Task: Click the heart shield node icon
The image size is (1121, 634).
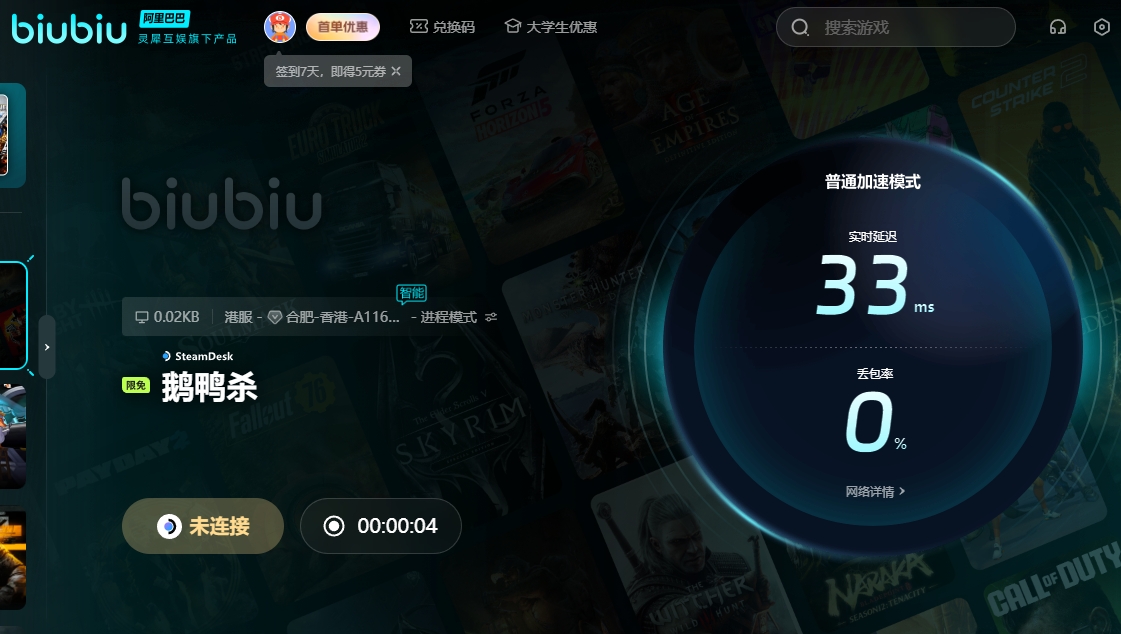Action: click(275, 317)
